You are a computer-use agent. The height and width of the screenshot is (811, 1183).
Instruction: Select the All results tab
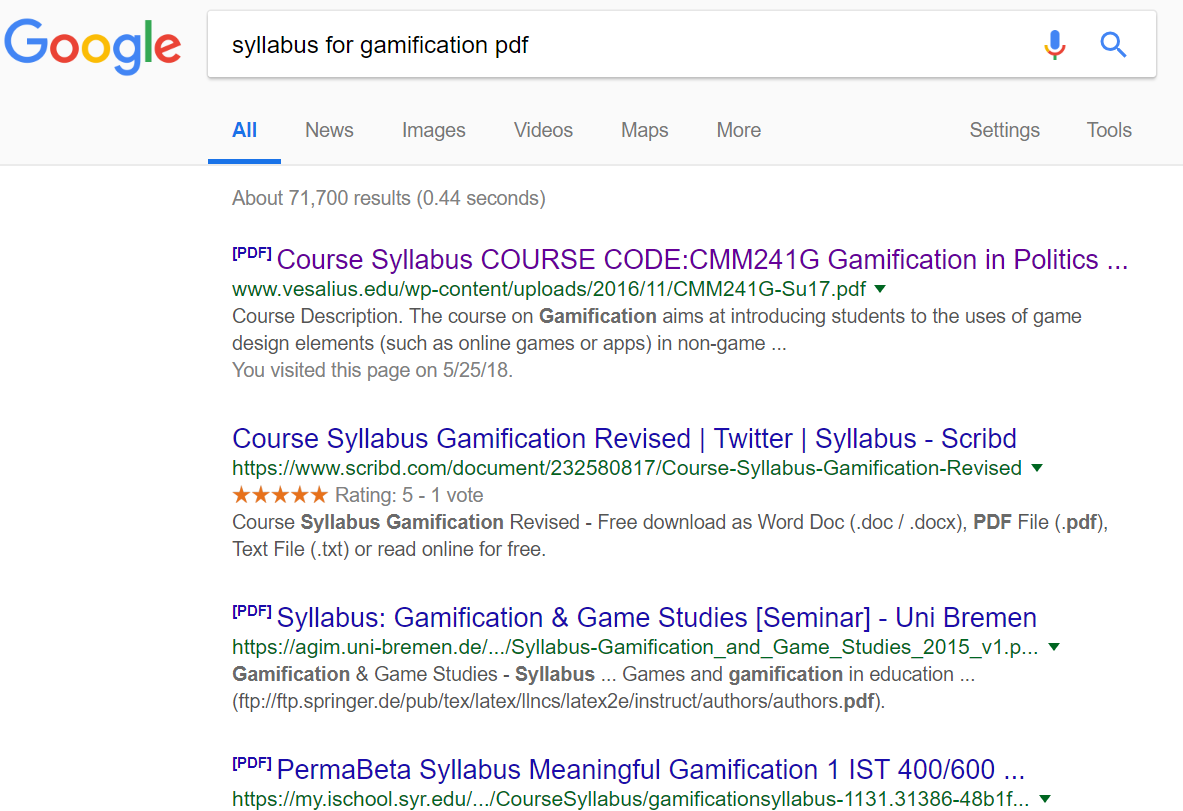point(244,131)
